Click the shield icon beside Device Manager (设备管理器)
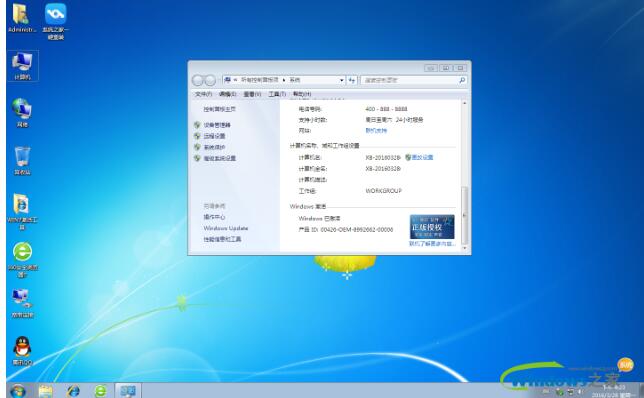The height and width of the screenshot is (398, 644). [x=197, y=125]
